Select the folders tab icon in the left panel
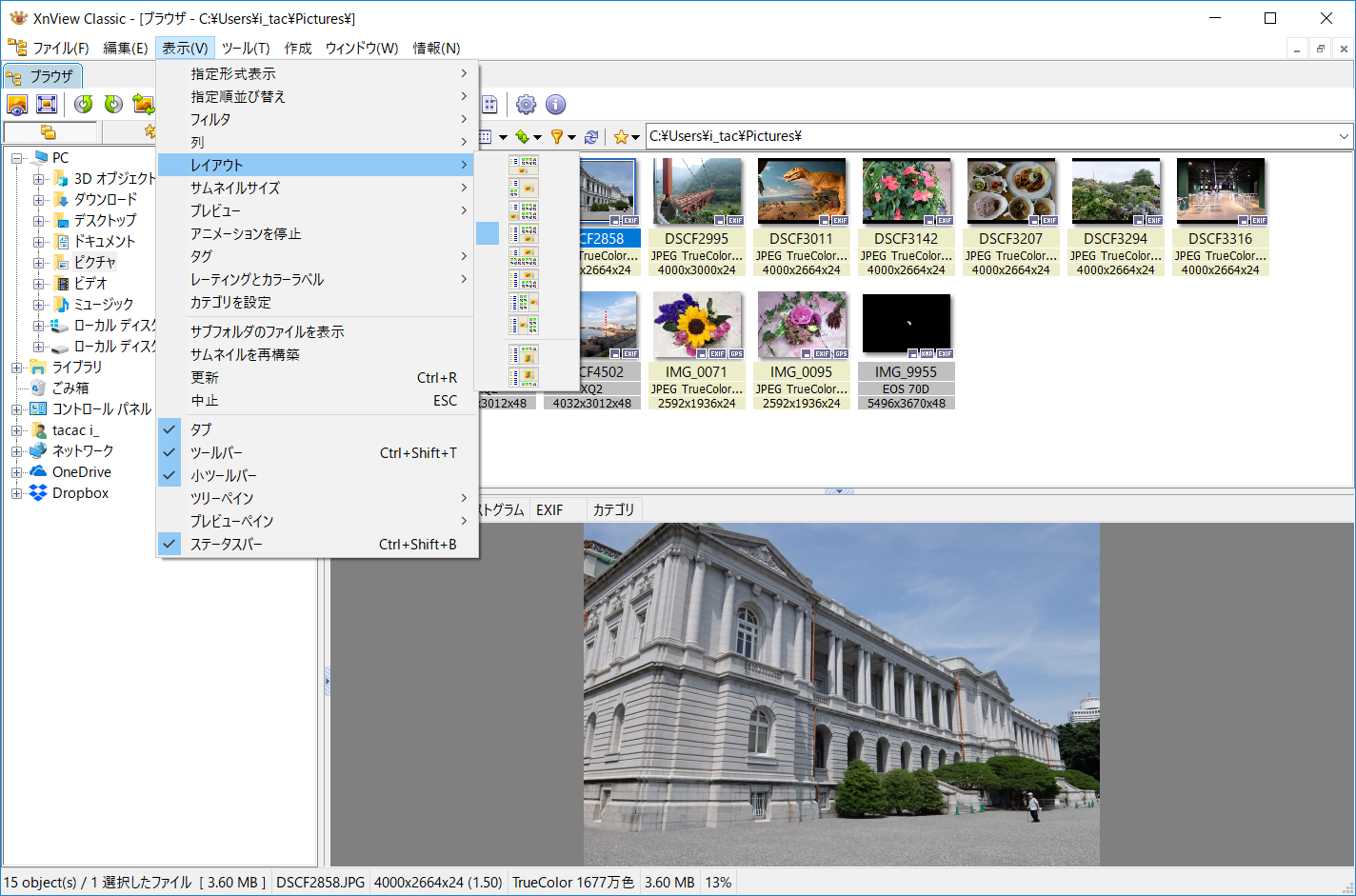The image size is (1356, 896). point(49,132)
